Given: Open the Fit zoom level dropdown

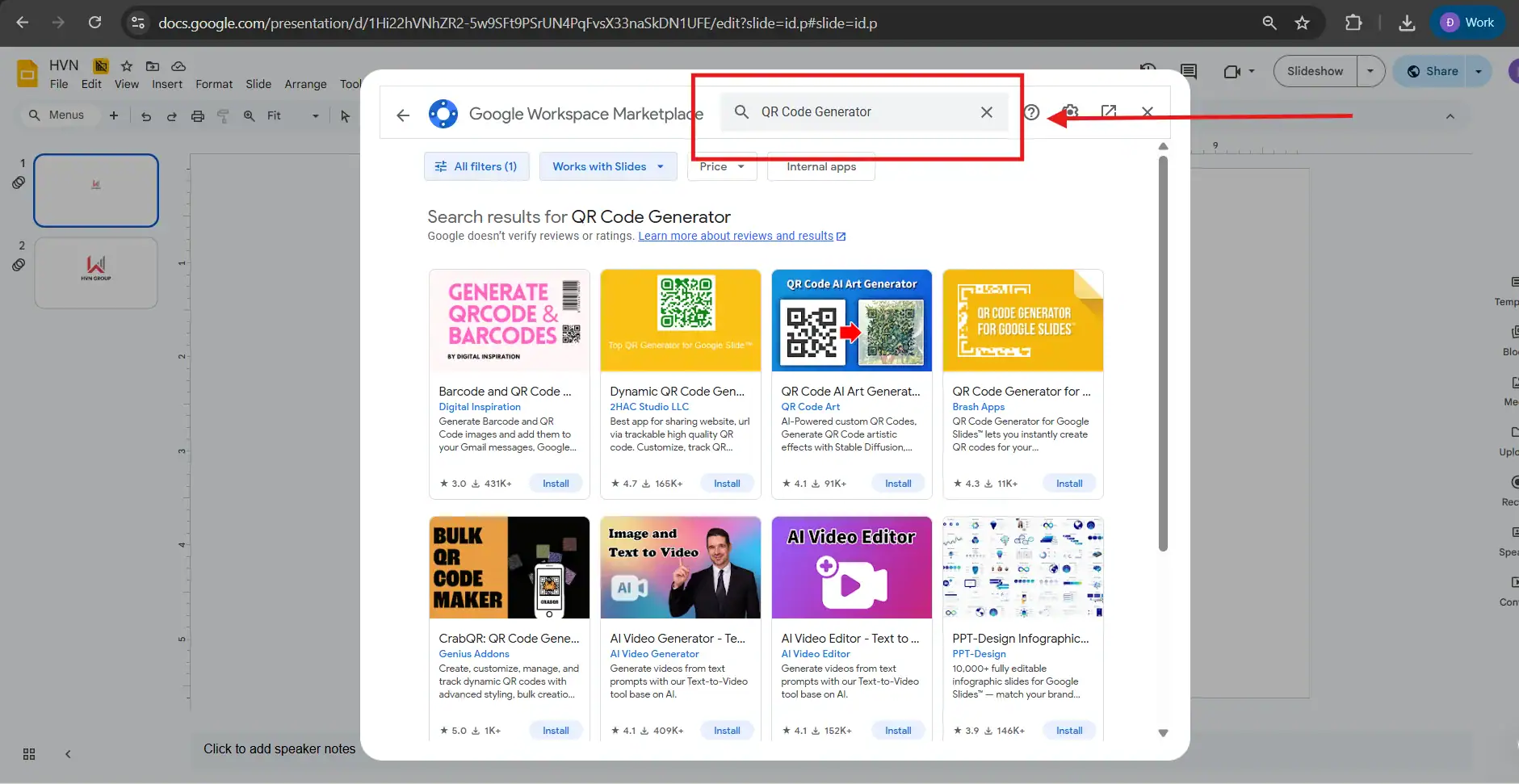Looking at the screenshot, I should 293,115.
